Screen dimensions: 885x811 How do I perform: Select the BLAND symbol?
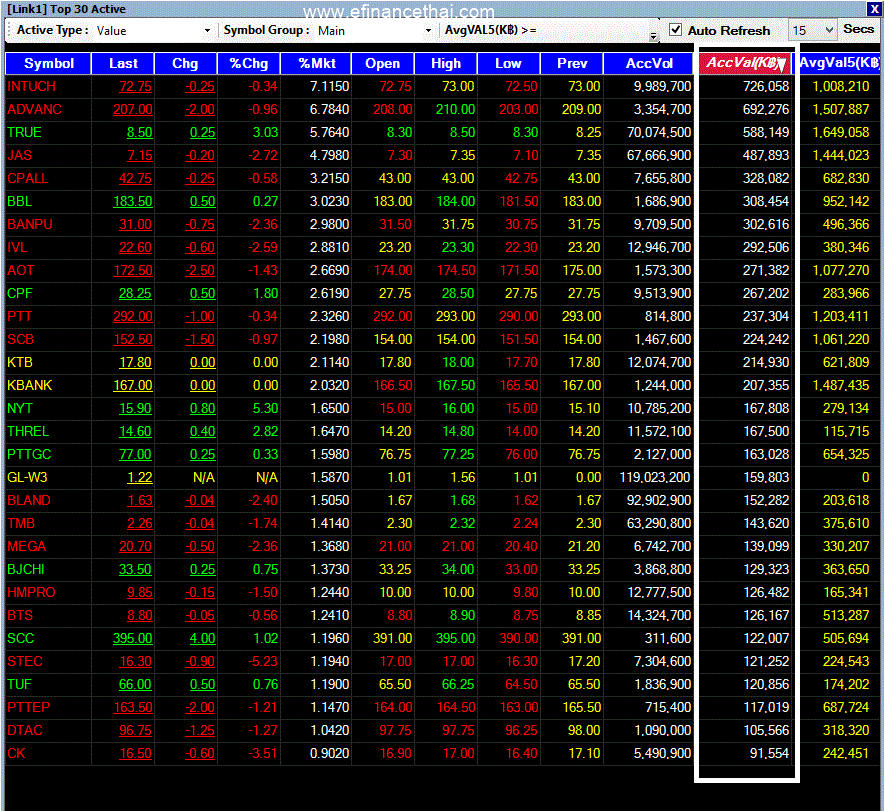(29, 501)
